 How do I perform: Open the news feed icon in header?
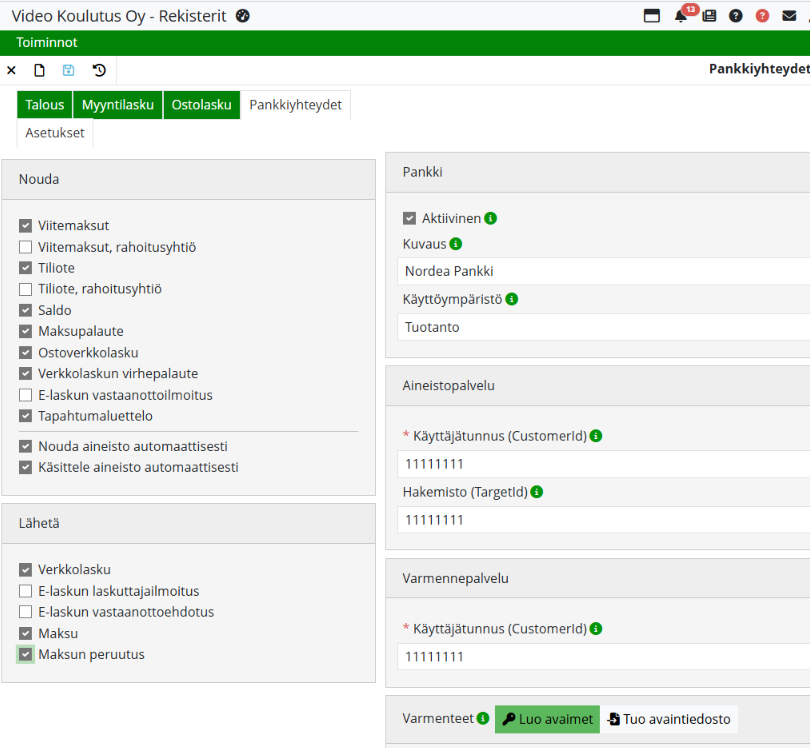[709, 16]
